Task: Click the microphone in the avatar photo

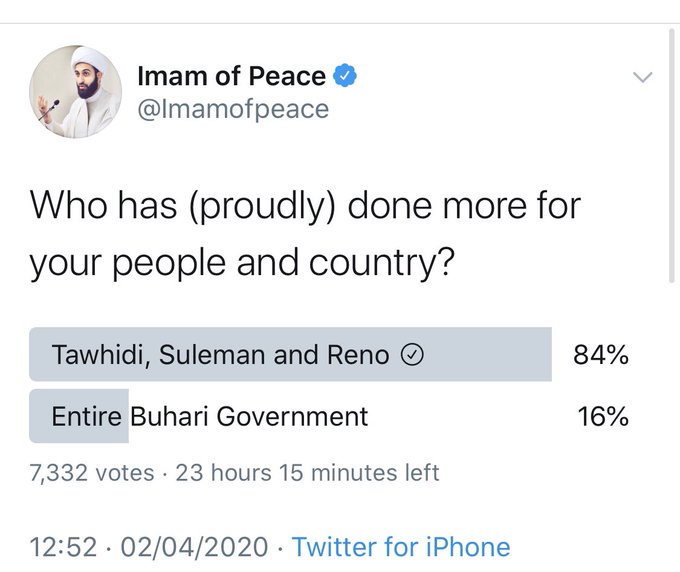Action: tap(52, 107)
